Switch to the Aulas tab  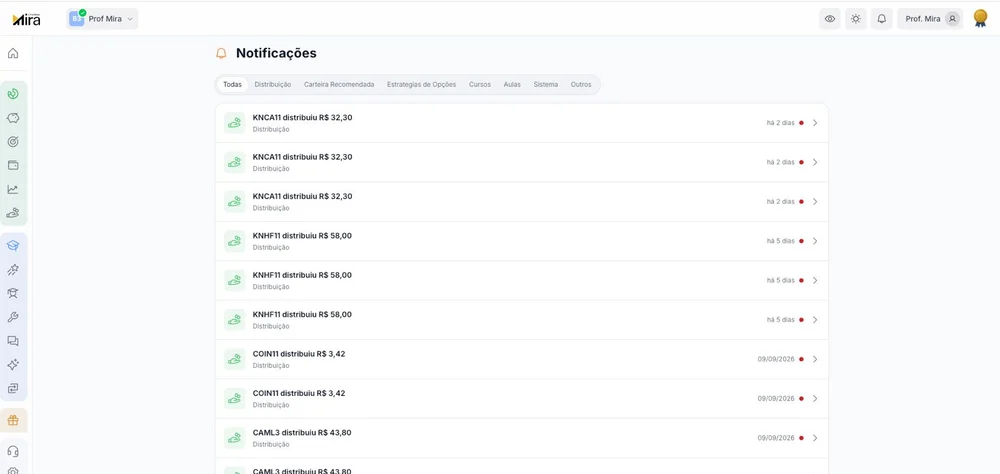[512, 84]
